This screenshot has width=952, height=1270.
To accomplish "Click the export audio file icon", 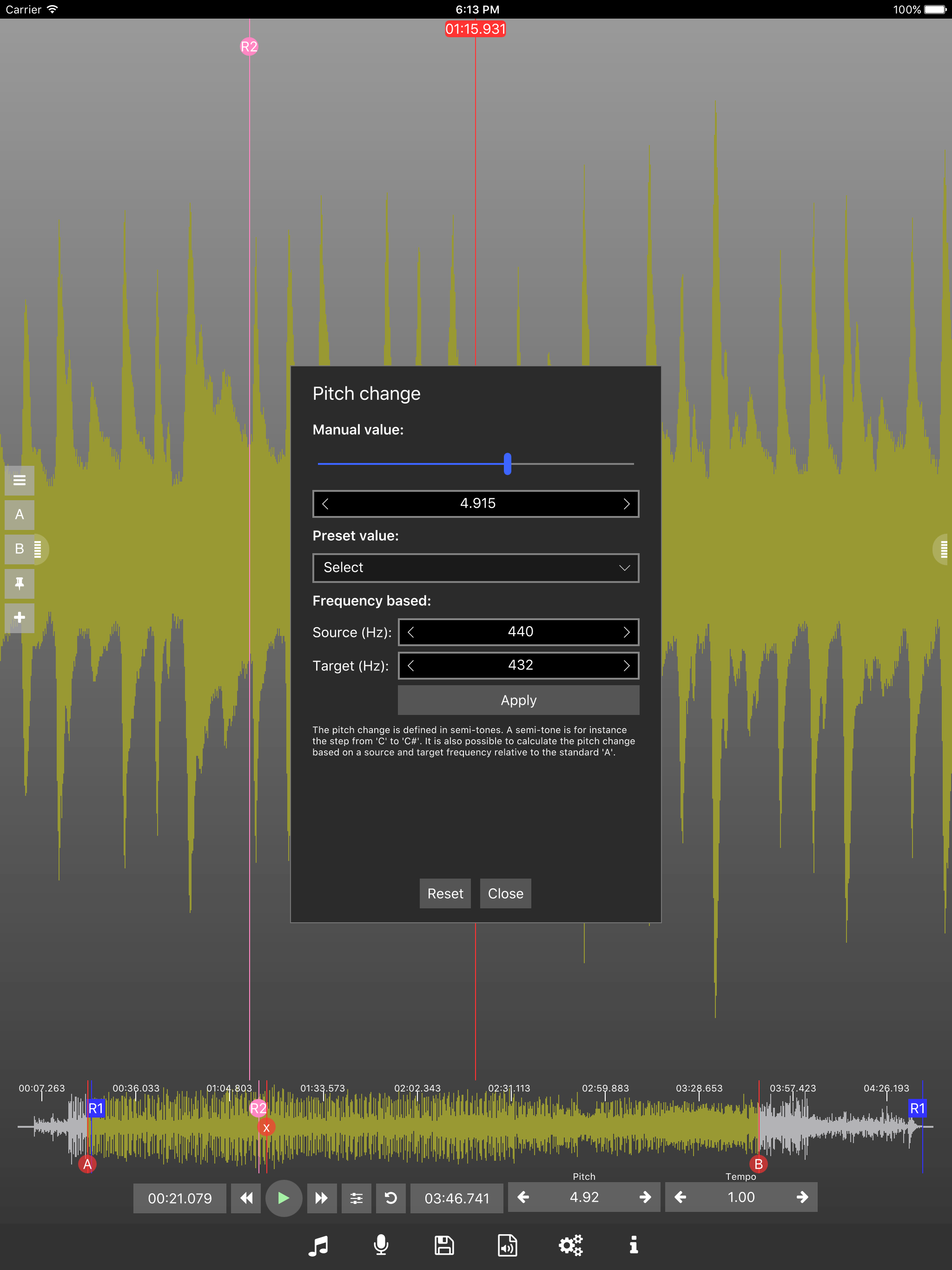I will coord(508,1245).
